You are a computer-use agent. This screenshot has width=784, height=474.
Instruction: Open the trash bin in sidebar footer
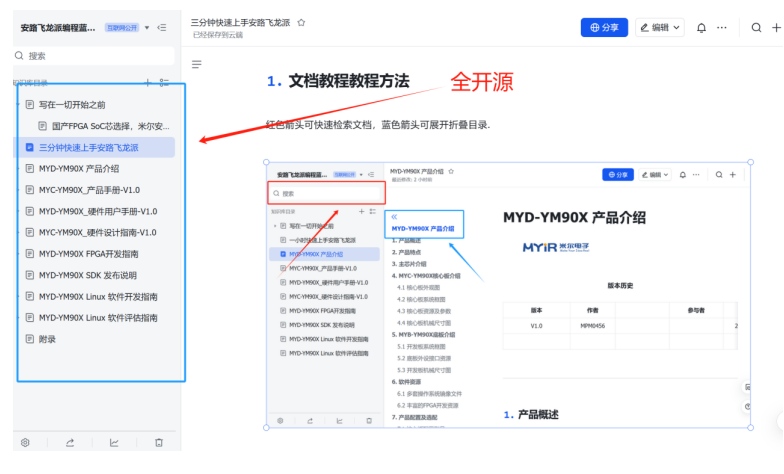tap(158, 442)
